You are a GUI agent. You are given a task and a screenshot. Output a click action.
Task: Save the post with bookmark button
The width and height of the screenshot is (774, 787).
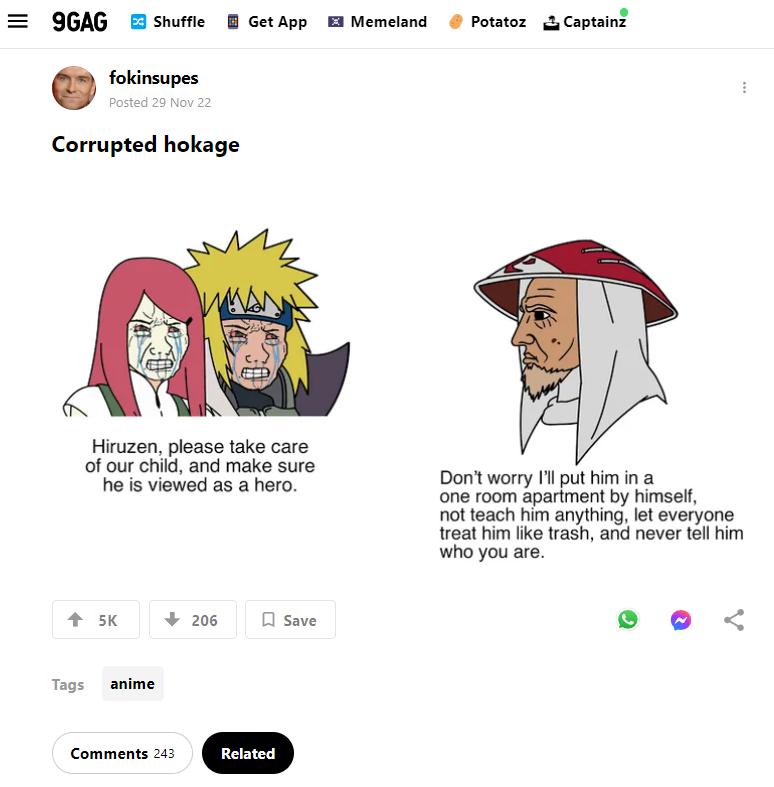pyautogui.click(x=290, y=620)
